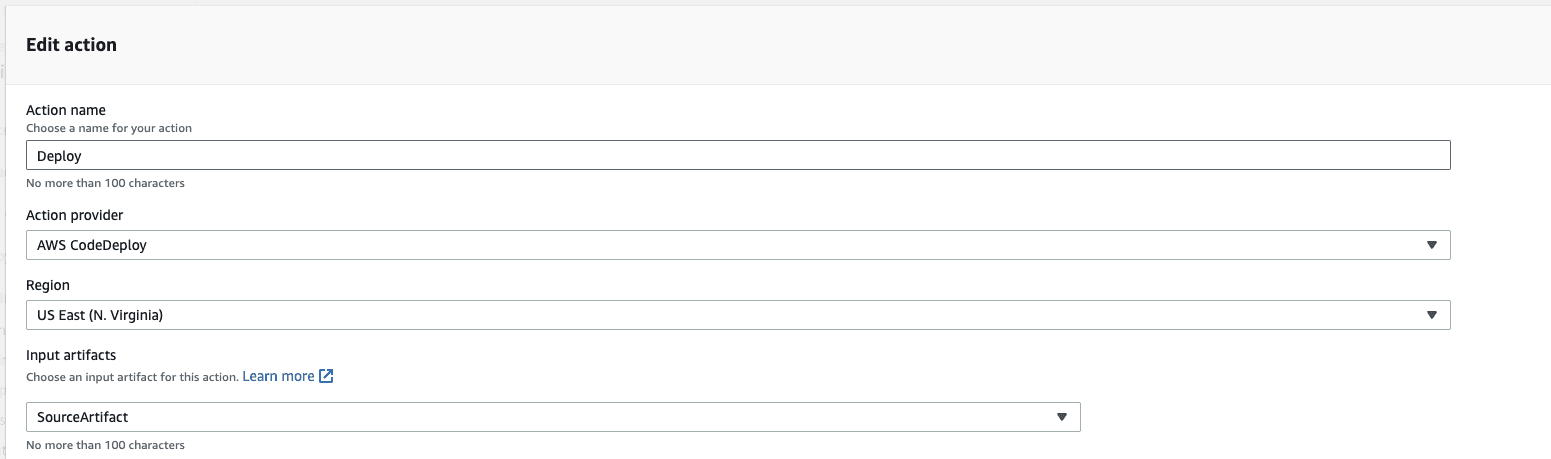Click the external link icon beside Learn more
Screen dimensions: 1551x459
coord(326,376)
